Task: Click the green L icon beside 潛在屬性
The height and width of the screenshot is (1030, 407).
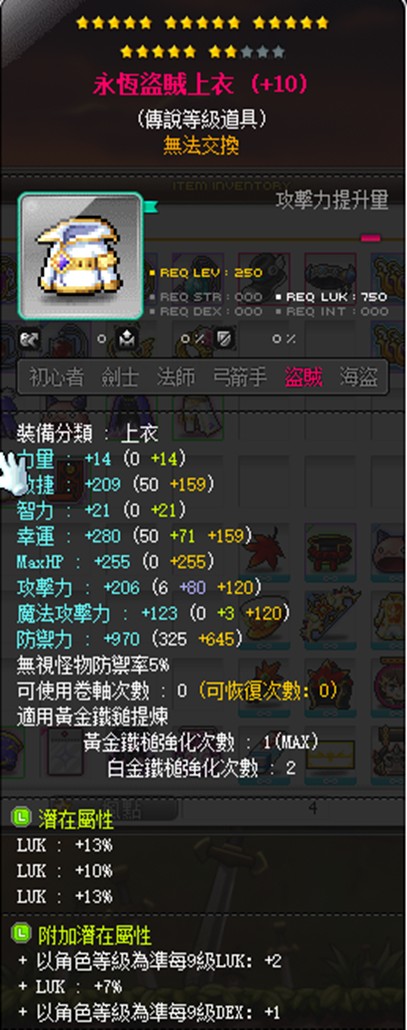Action: 22,817
